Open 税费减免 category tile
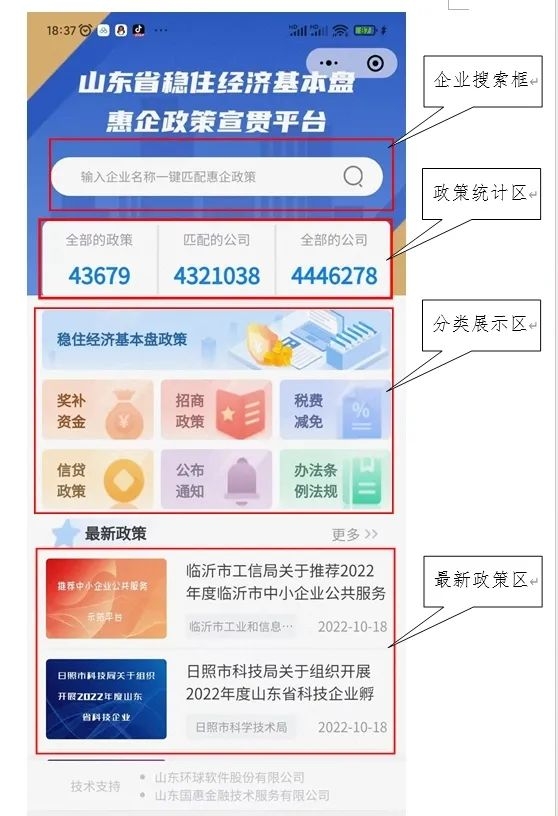The height and width of the screenshot is (816, 558). 335,410
